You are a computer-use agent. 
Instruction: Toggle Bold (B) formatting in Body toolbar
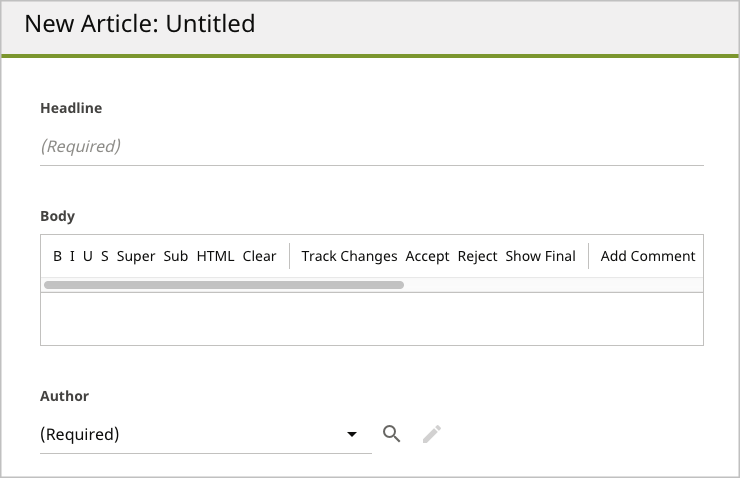(x=57, y=256)
